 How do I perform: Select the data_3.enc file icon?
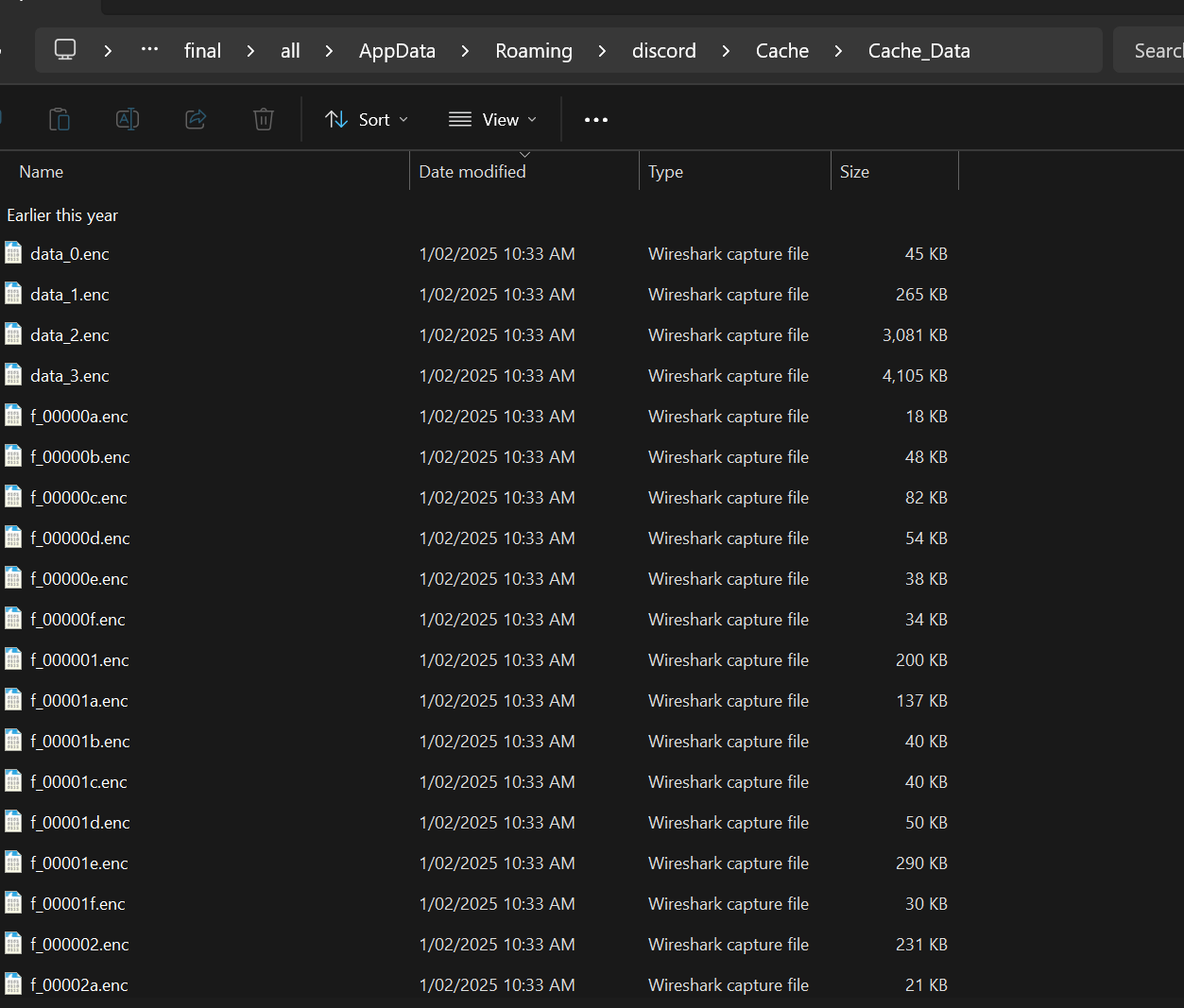pos(13,375)
